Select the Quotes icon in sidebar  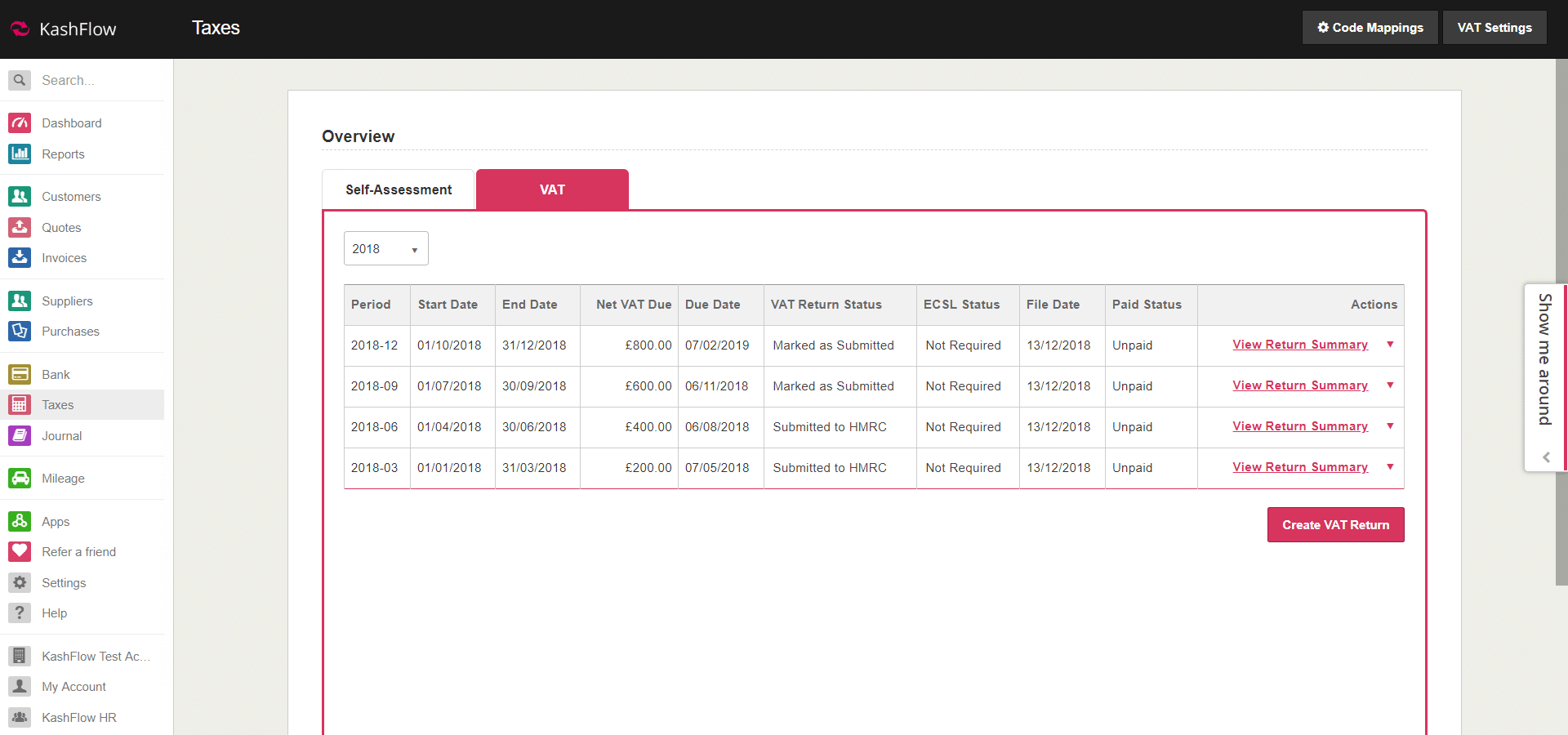pos(20,227)
